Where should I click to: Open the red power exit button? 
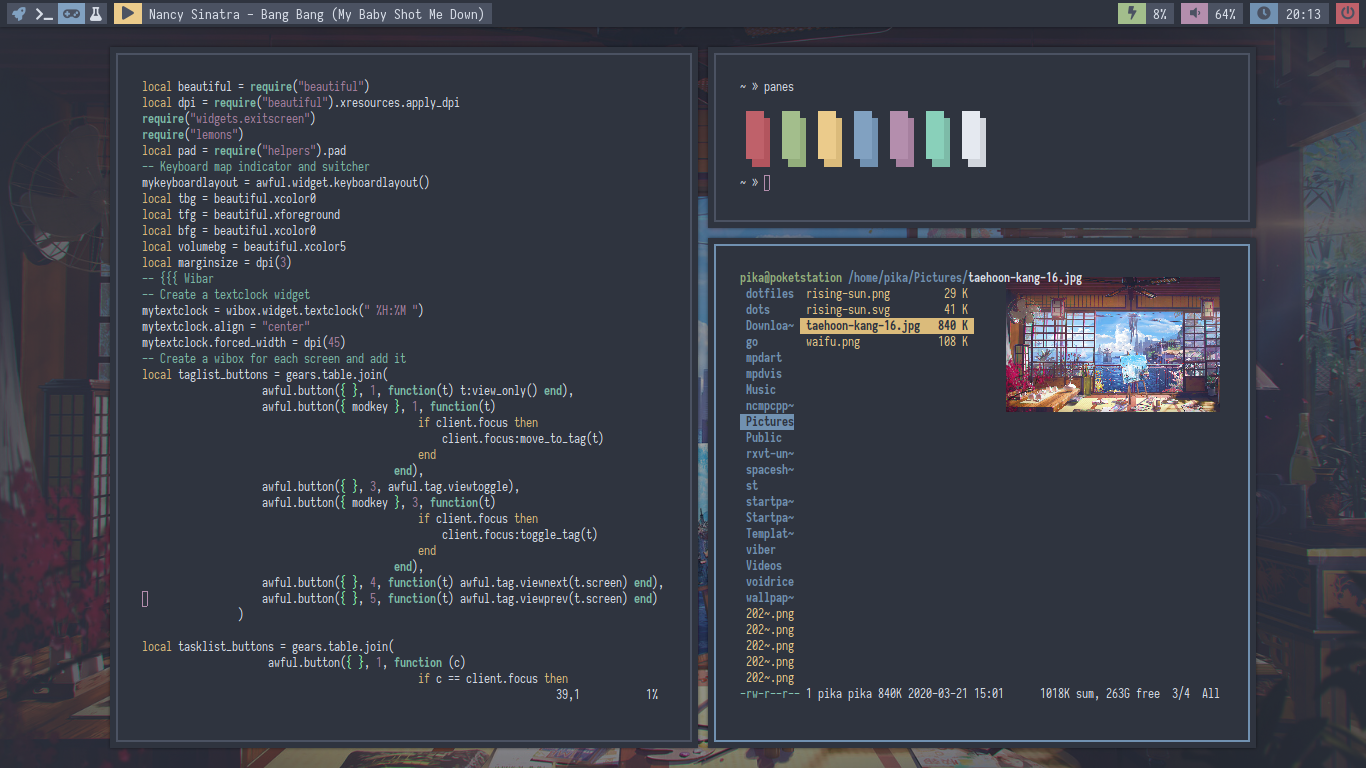point(1346,14)
